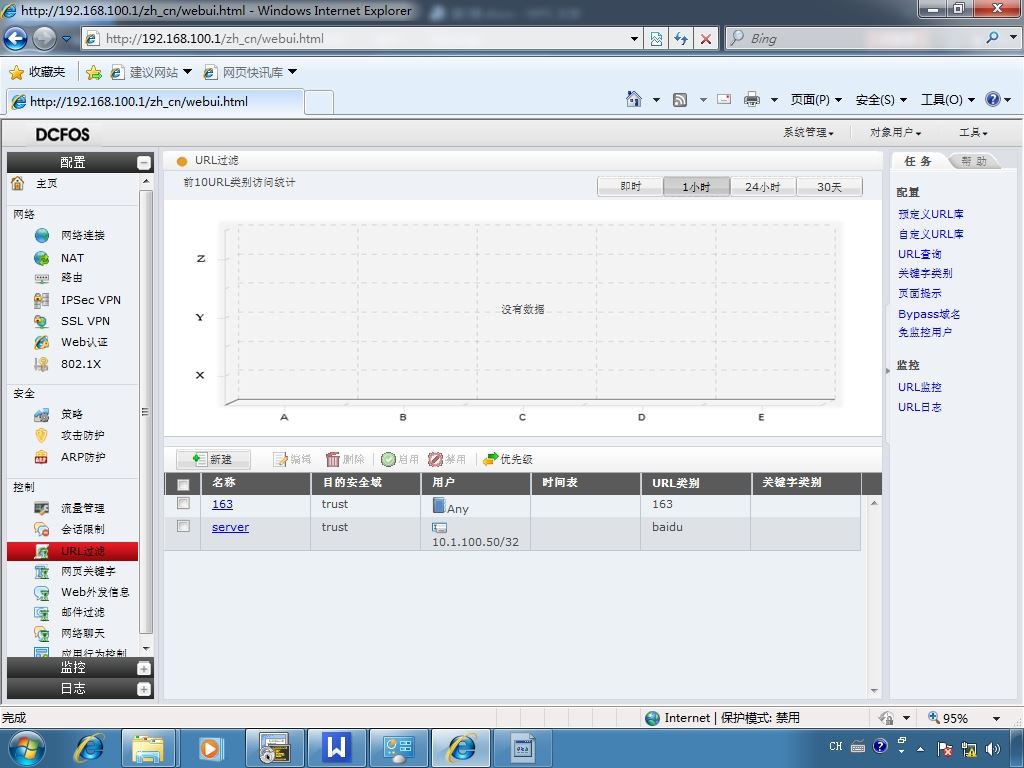This screenshot has width=1024, height=768.
Task: Select URL过滤 in sidebar
Action: (x=72, y=551)
